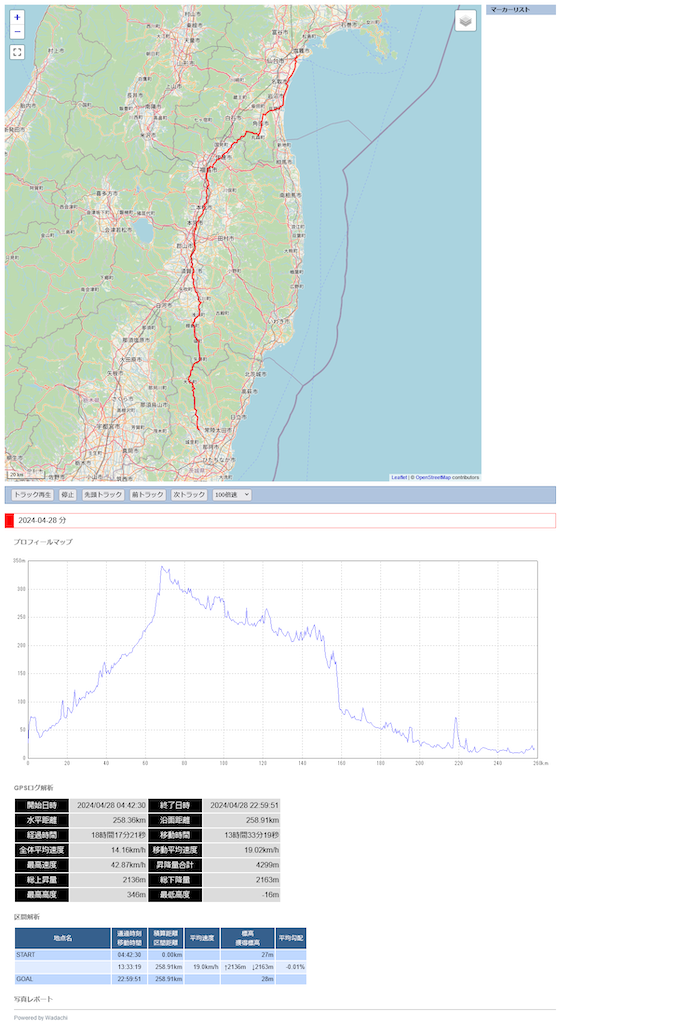
Task: Click the 写真レポート heading
Action: pyautogui.click(x=33, y=999)
